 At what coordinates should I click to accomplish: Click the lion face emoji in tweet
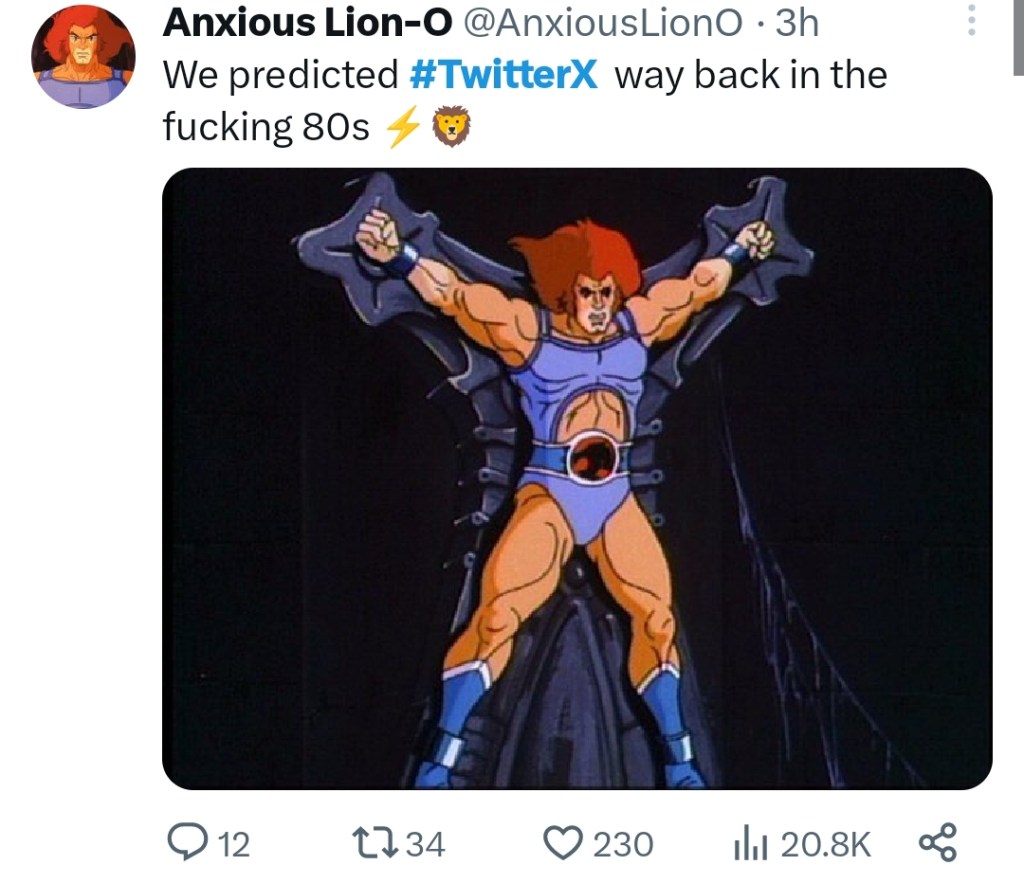[x=449, y=128]
